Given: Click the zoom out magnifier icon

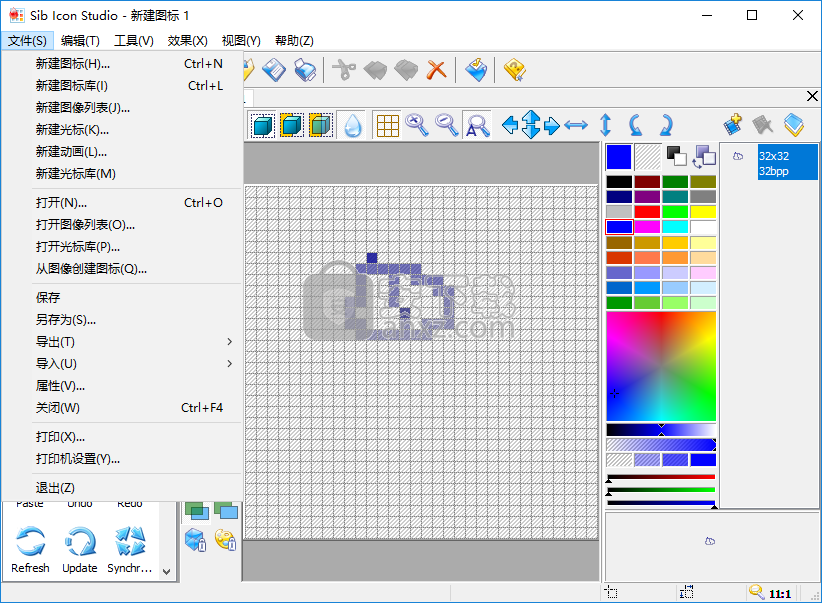Looking at the screenshot, I should click(447, 125).
